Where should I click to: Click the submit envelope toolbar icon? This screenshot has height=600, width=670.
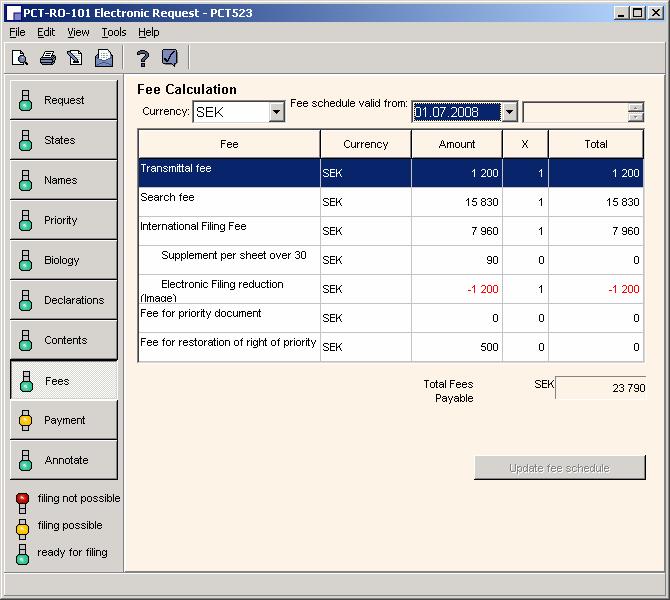(104, 58)
